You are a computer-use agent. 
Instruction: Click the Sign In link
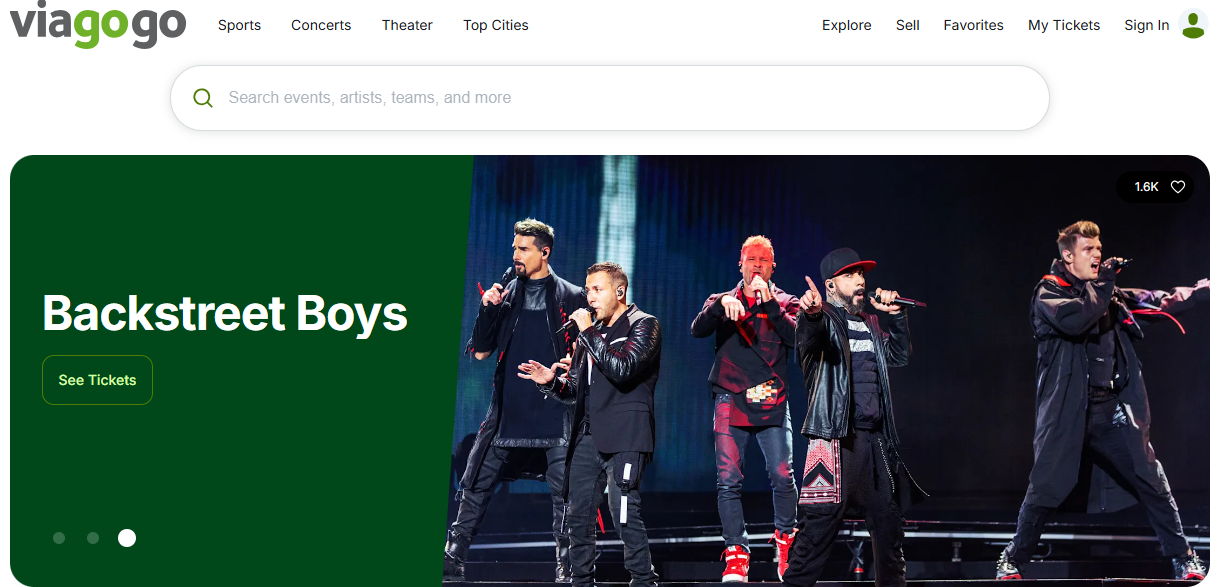coord(1146,25)
